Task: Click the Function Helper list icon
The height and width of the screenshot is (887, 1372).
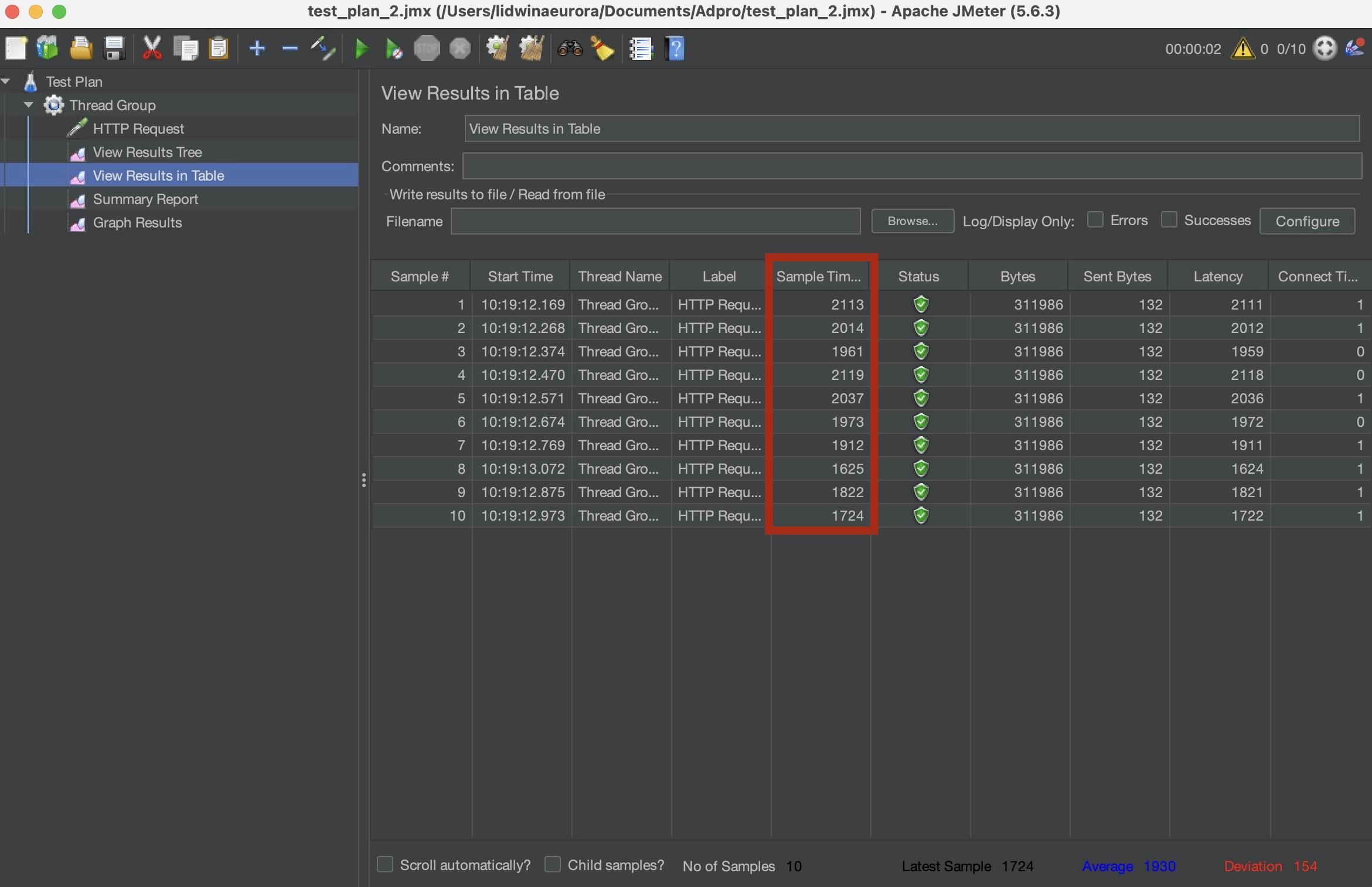Action: pyautogui.click(x=641, y=49)
